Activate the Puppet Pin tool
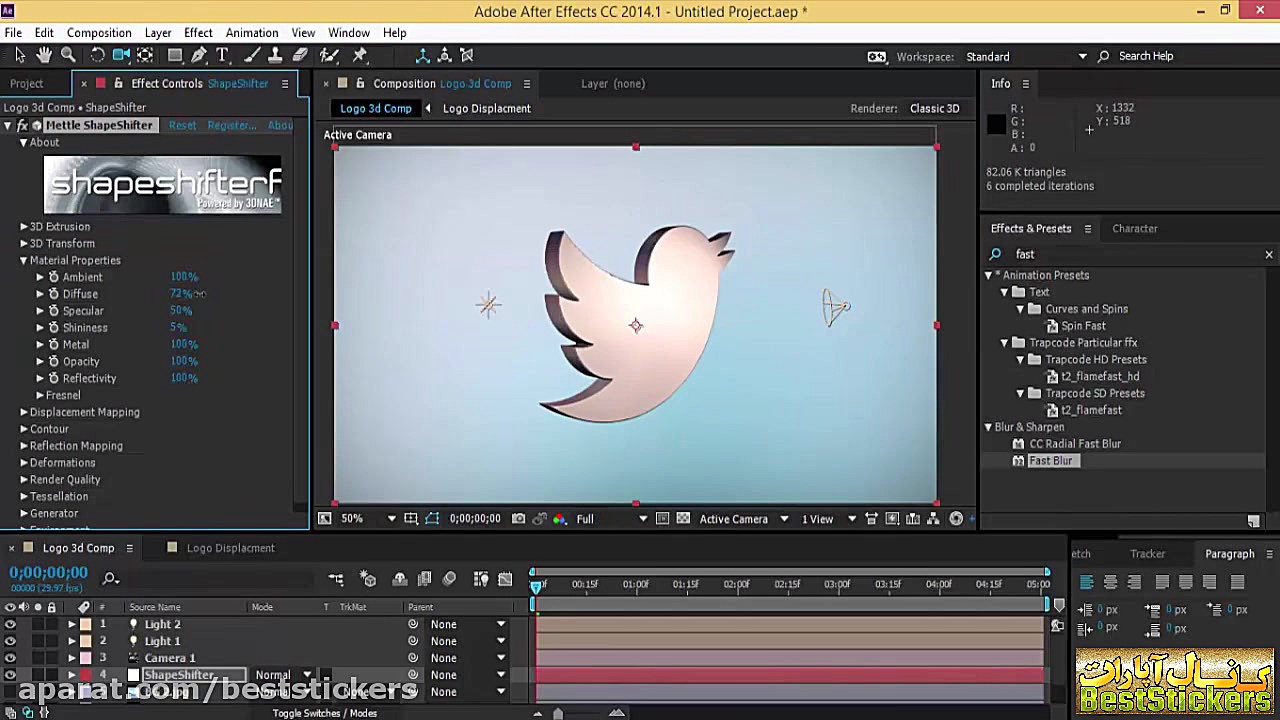1280x720 pixels. click(360, 56)
